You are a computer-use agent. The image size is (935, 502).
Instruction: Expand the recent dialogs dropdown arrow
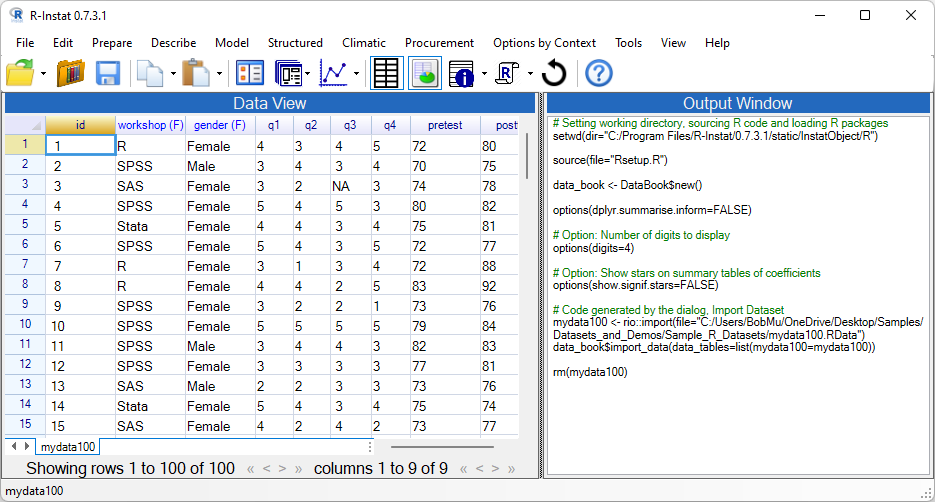pos(308,74)
